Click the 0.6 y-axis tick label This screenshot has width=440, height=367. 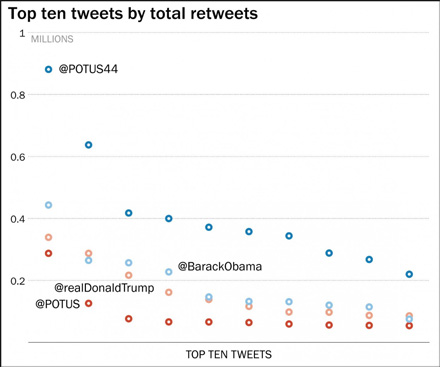[18, 157]
